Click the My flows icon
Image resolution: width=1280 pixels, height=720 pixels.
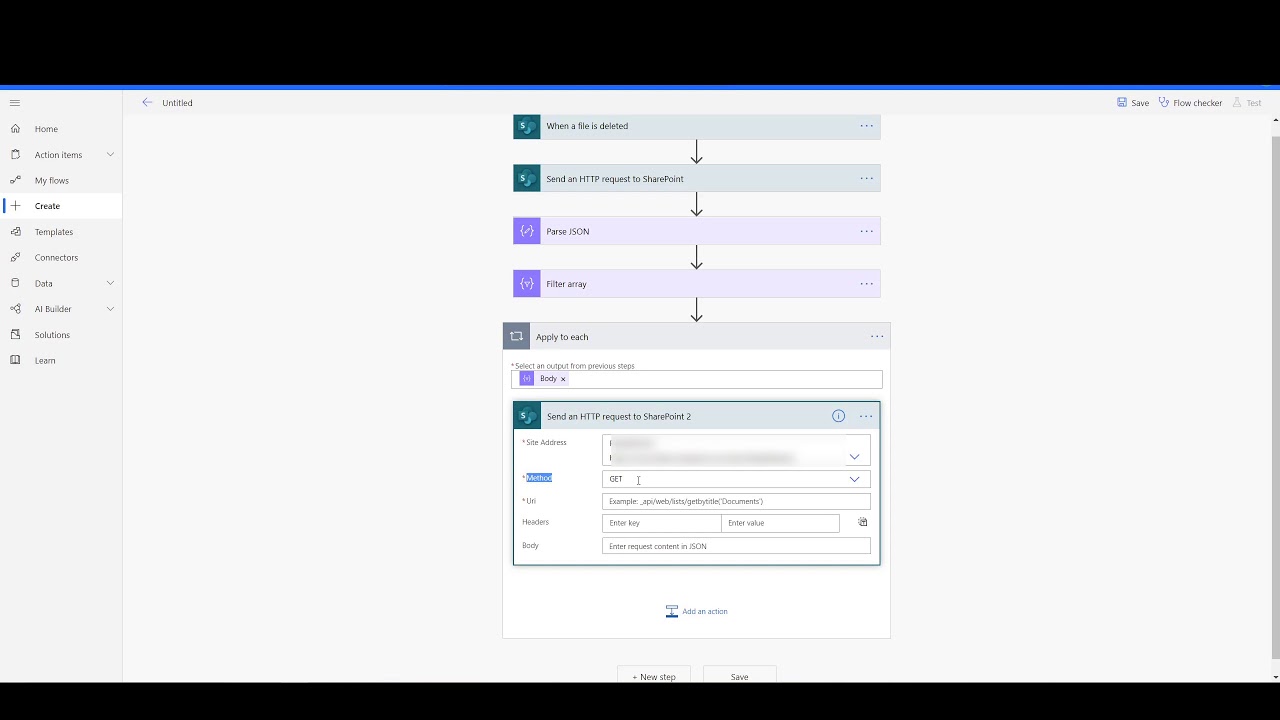[15, 180]
